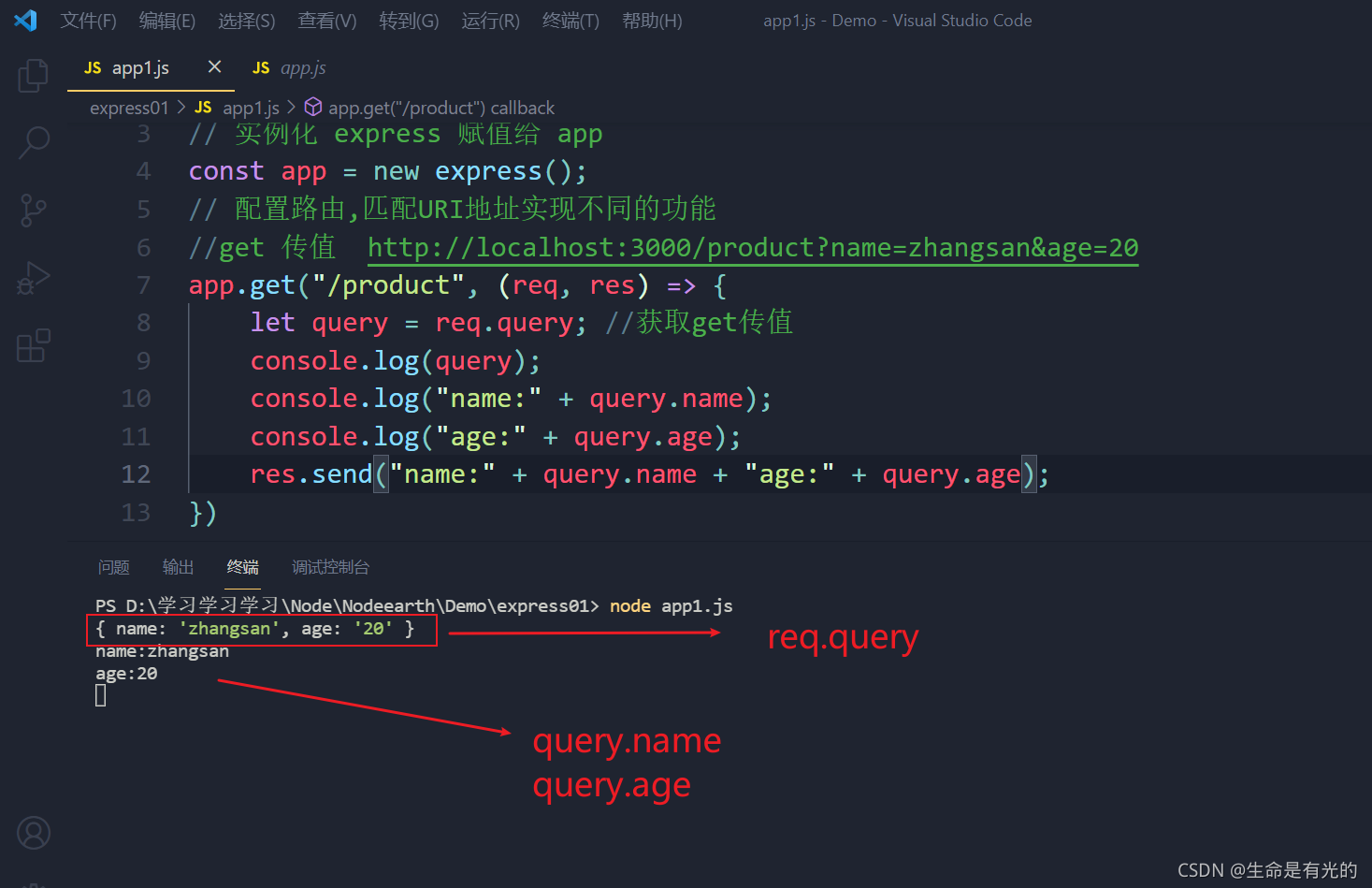Image resolution: width=1372 pixels, height=888 pixels.
Task: Open the 编辑(E) menu
Action: tap(166, 21)
